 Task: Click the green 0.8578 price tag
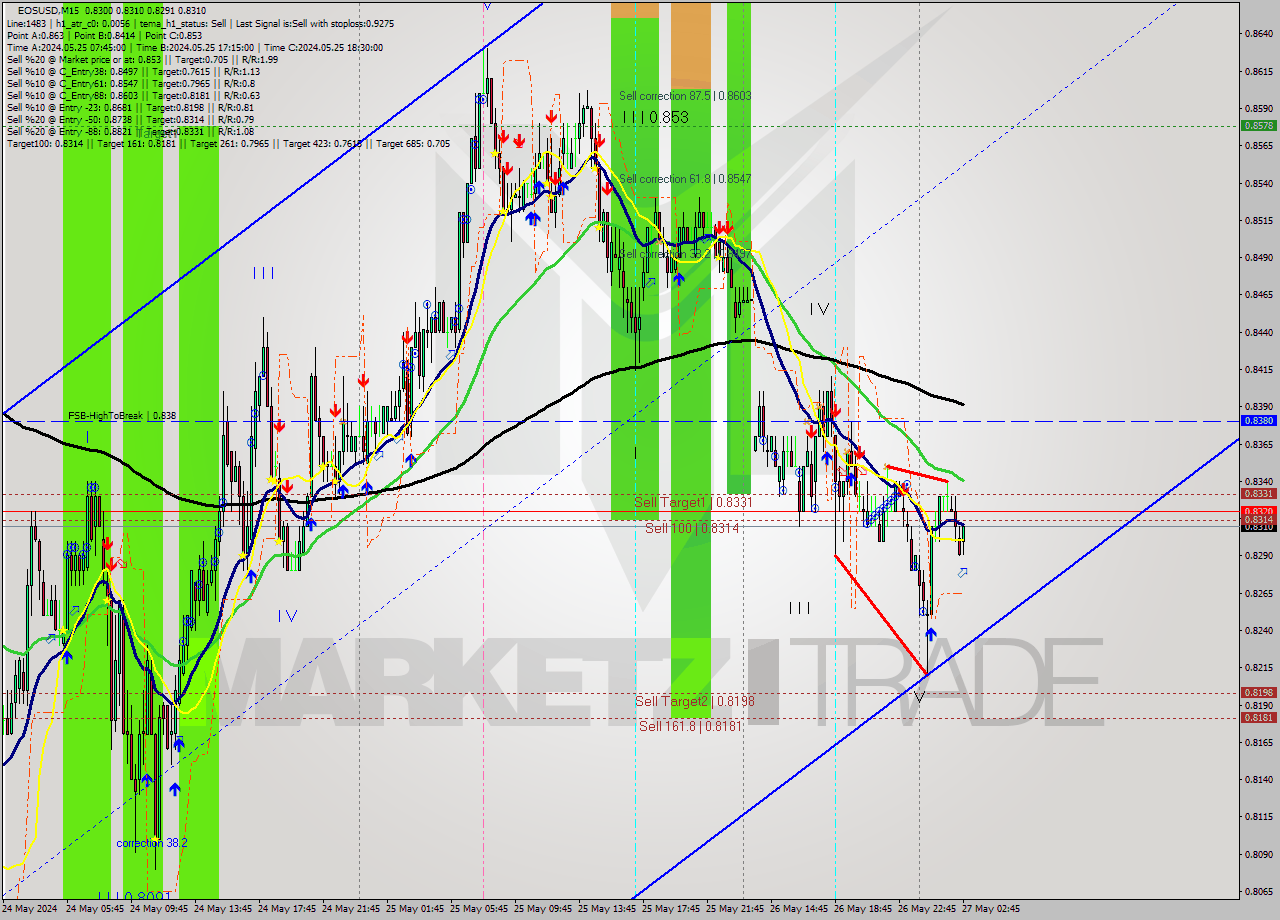(x=1257, y=126)
